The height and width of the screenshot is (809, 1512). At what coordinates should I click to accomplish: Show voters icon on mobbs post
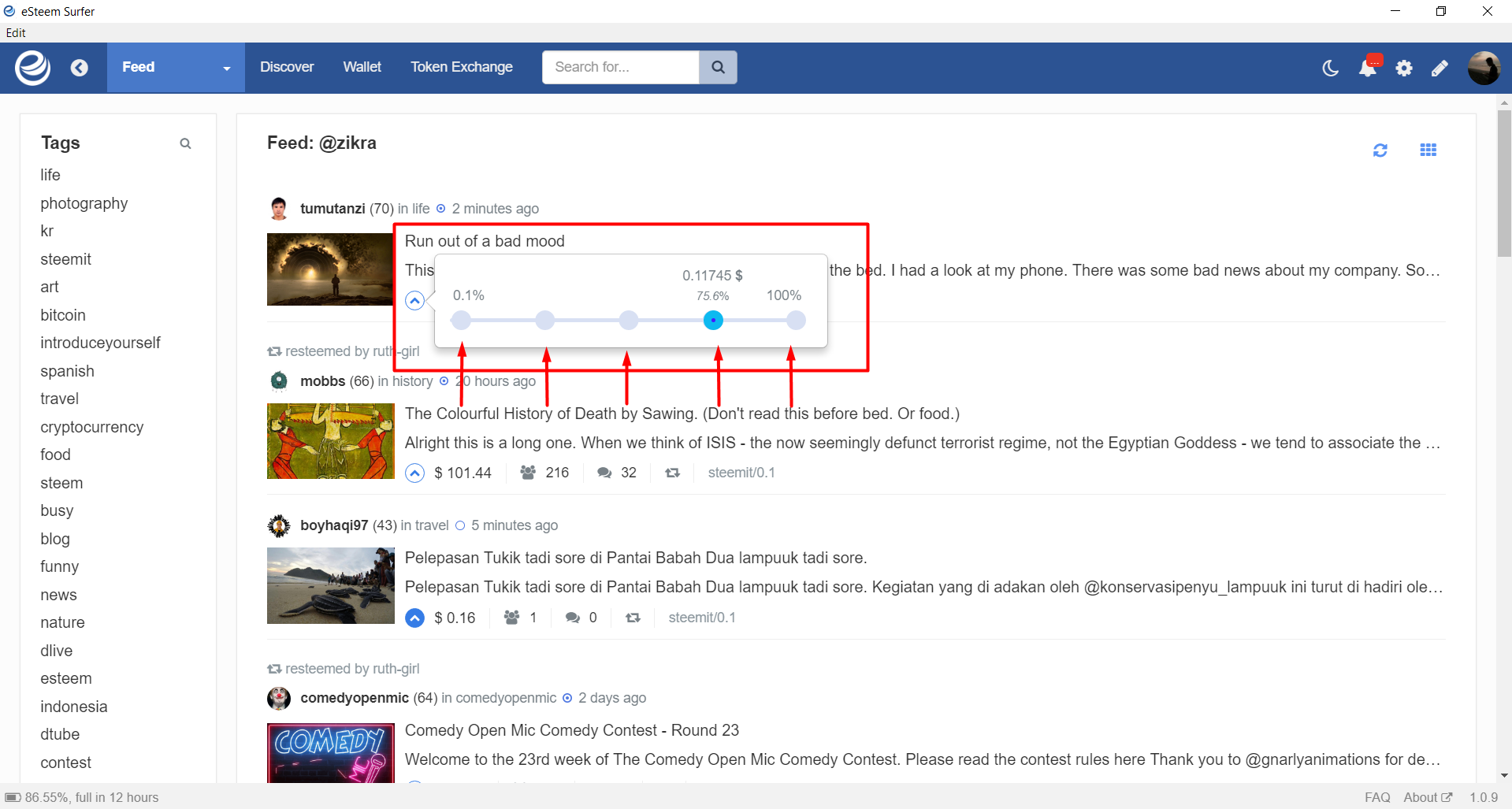pyautogui.click(x=528, y=473)
